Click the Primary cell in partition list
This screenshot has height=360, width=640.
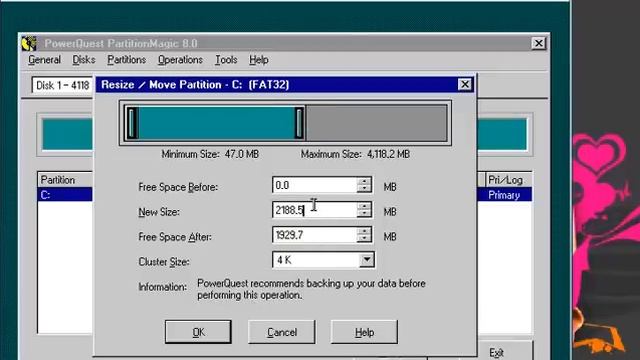(504, 195)
